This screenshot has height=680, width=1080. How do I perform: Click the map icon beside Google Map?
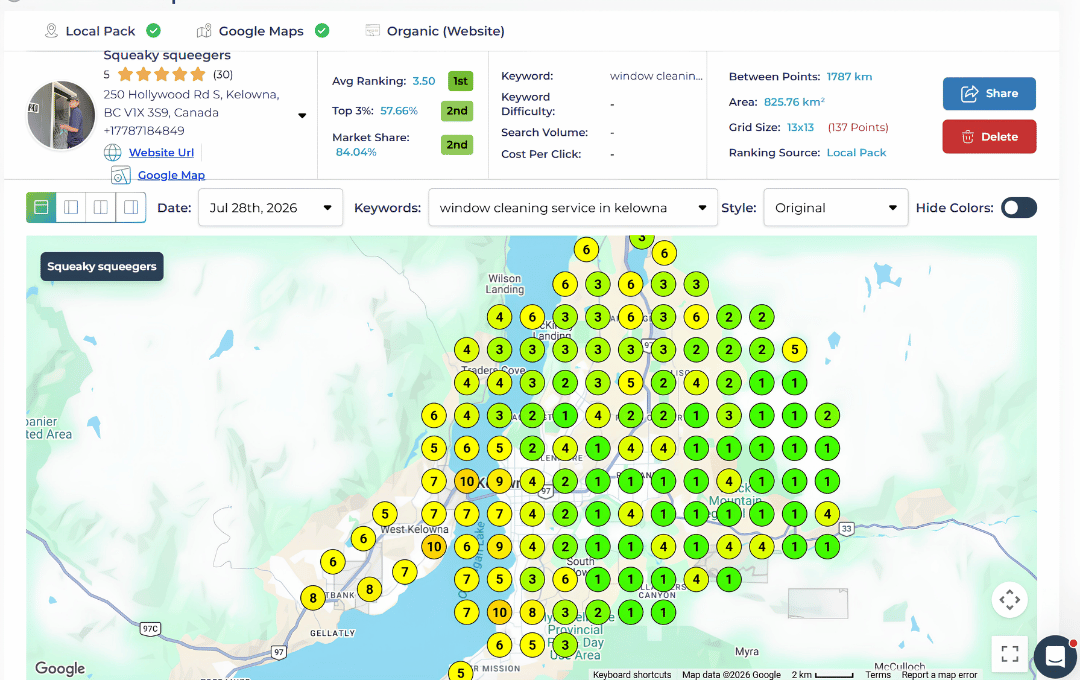tap(121, 175)
